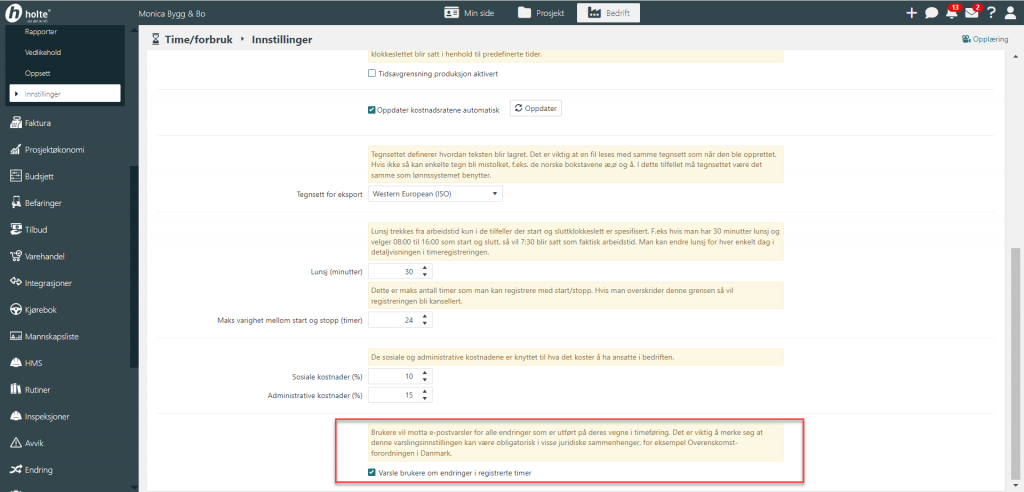Image resolution: width=1024 pixels, height=492 pixels.
Task: Open the Opplæring link
Action: coord(986,39)
